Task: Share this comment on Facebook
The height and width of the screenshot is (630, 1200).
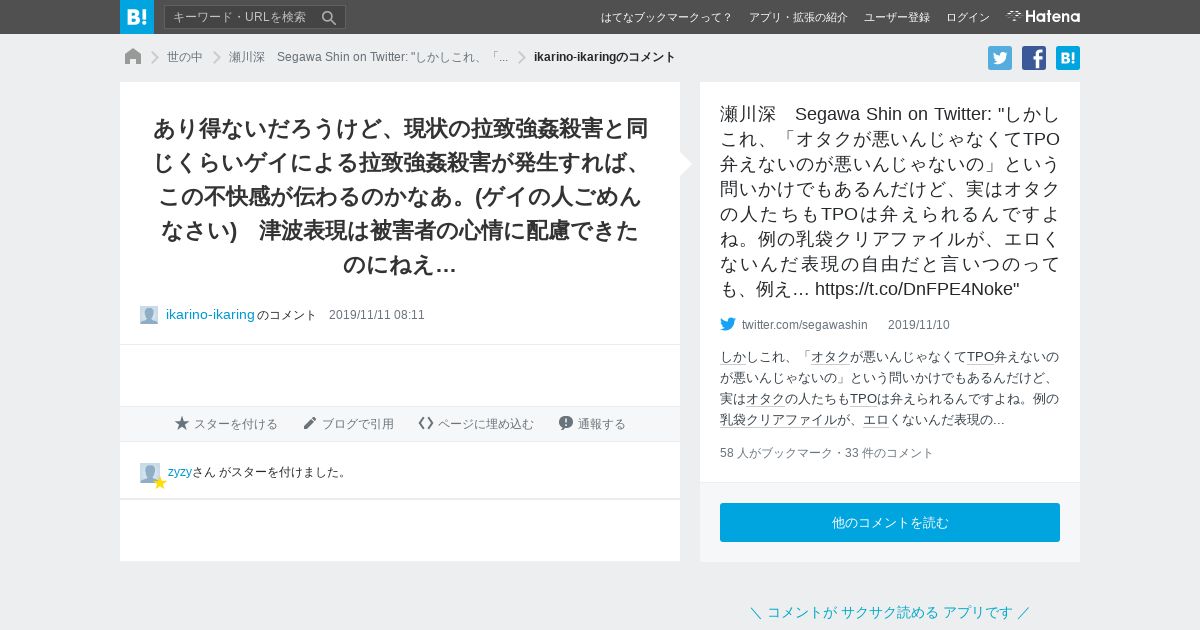Action: (1034, 58)
